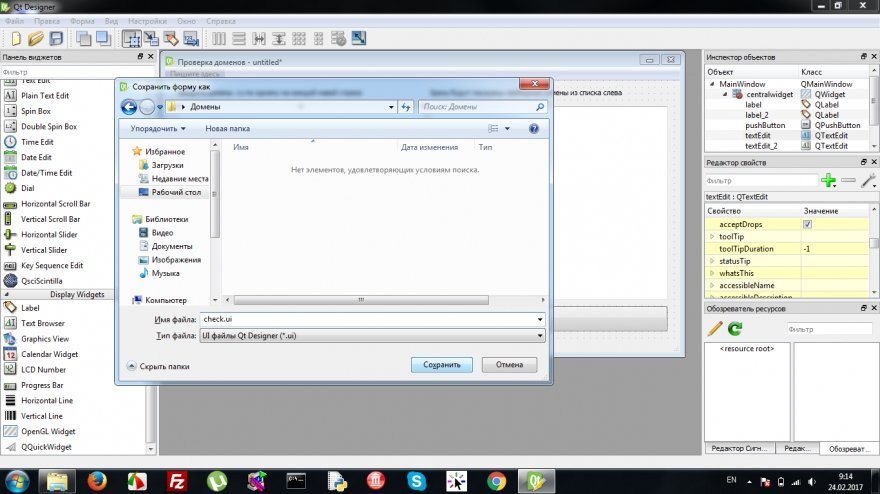
Task: Select the Edit Widgets mode icon
Action: click(x=131, y=38)
